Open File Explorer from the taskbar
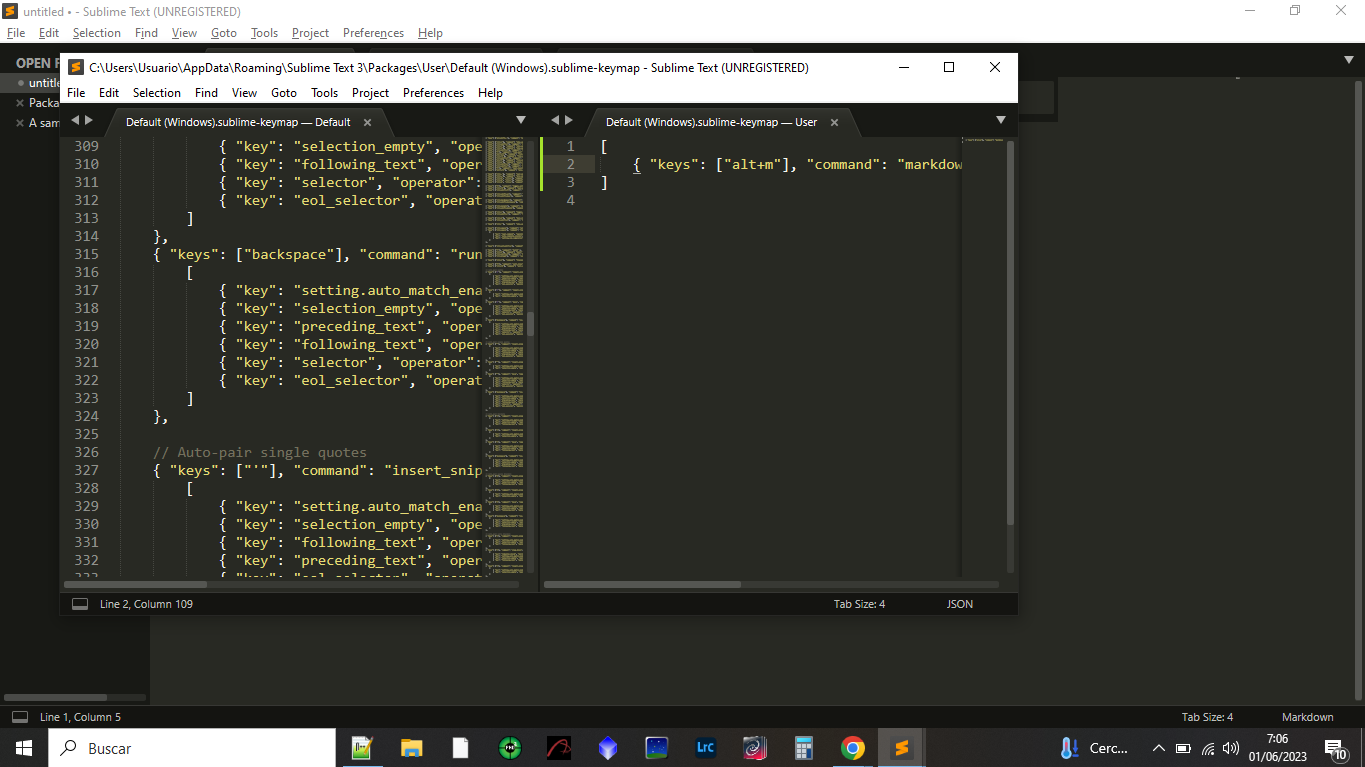This screenshot has width=1365, height=767. point(411,748)
